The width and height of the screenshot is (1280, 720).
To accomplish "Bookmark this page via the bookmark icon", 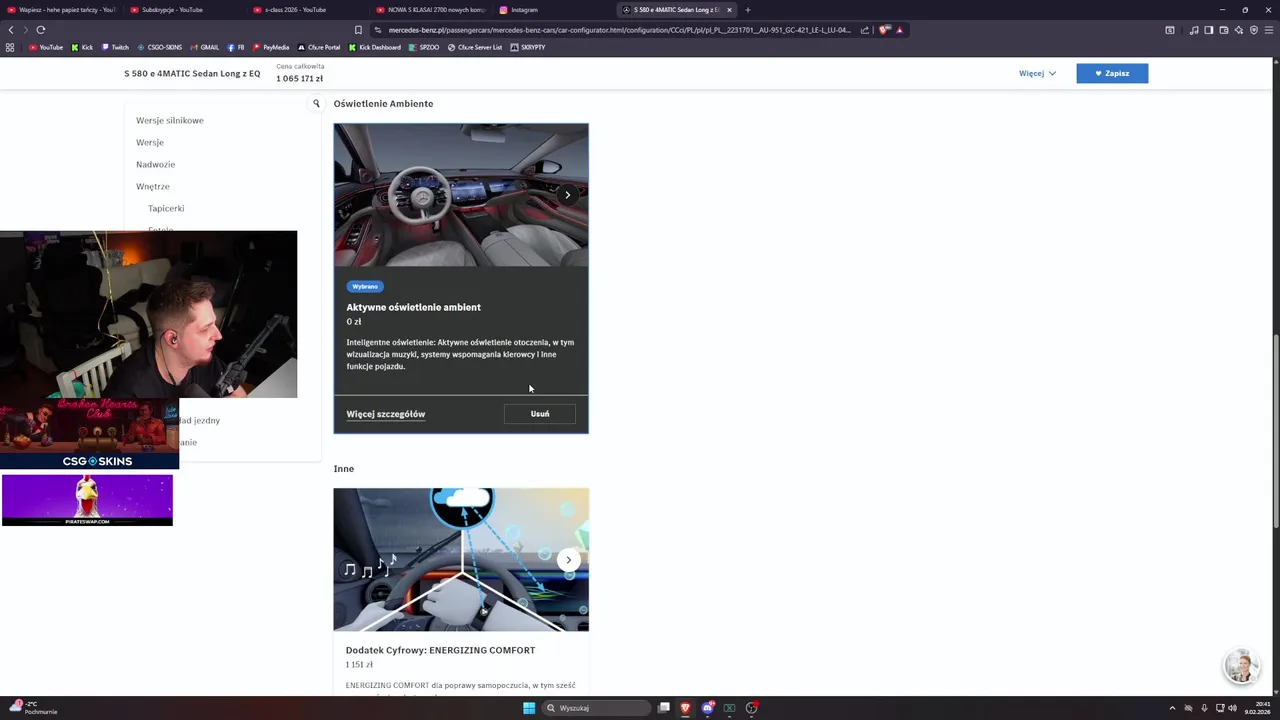I will (x=358, y=30).
